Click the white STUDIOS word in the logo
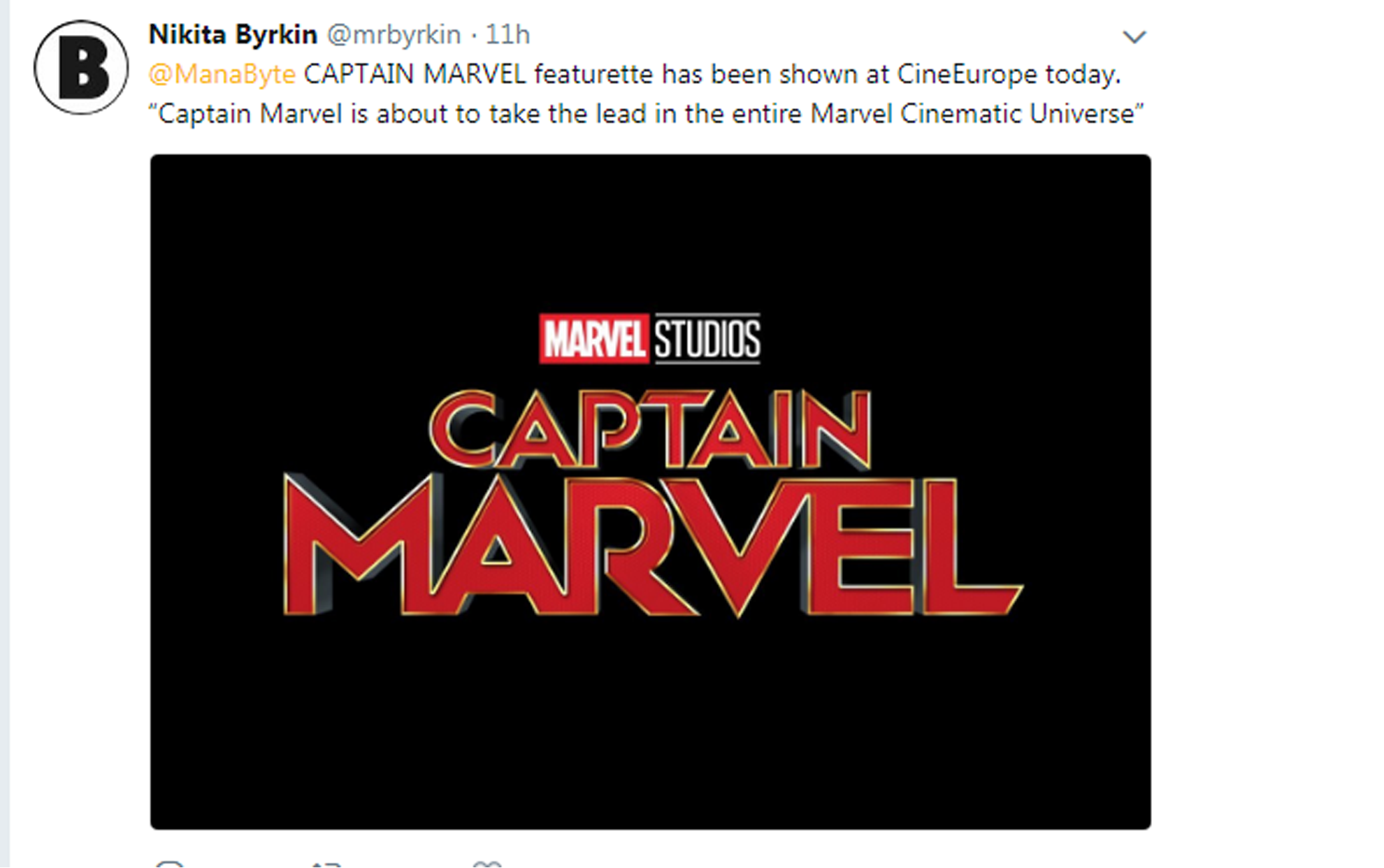Viewport: 1384px width, 868px height. 707,339
